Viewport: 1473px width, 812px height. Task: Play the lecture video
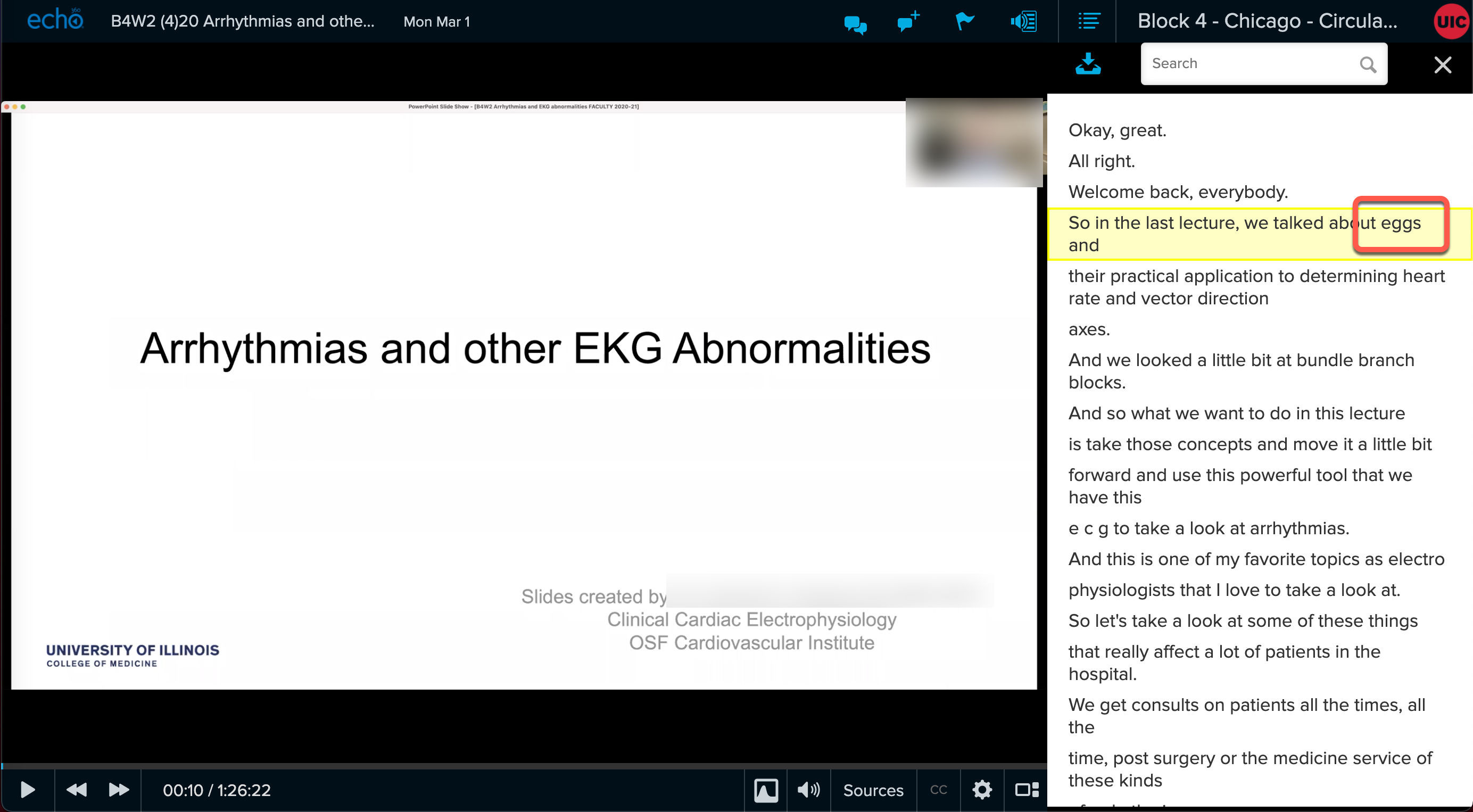pyautogui.click(x=28, y=790)
